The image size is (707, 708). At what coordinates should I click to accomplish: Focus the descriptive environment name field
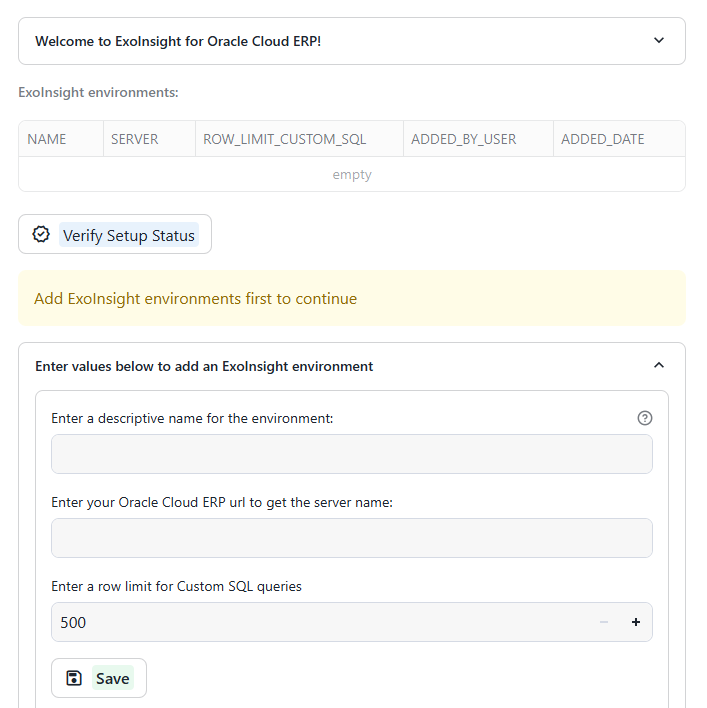pyautogui.click(x=352, y=454)
